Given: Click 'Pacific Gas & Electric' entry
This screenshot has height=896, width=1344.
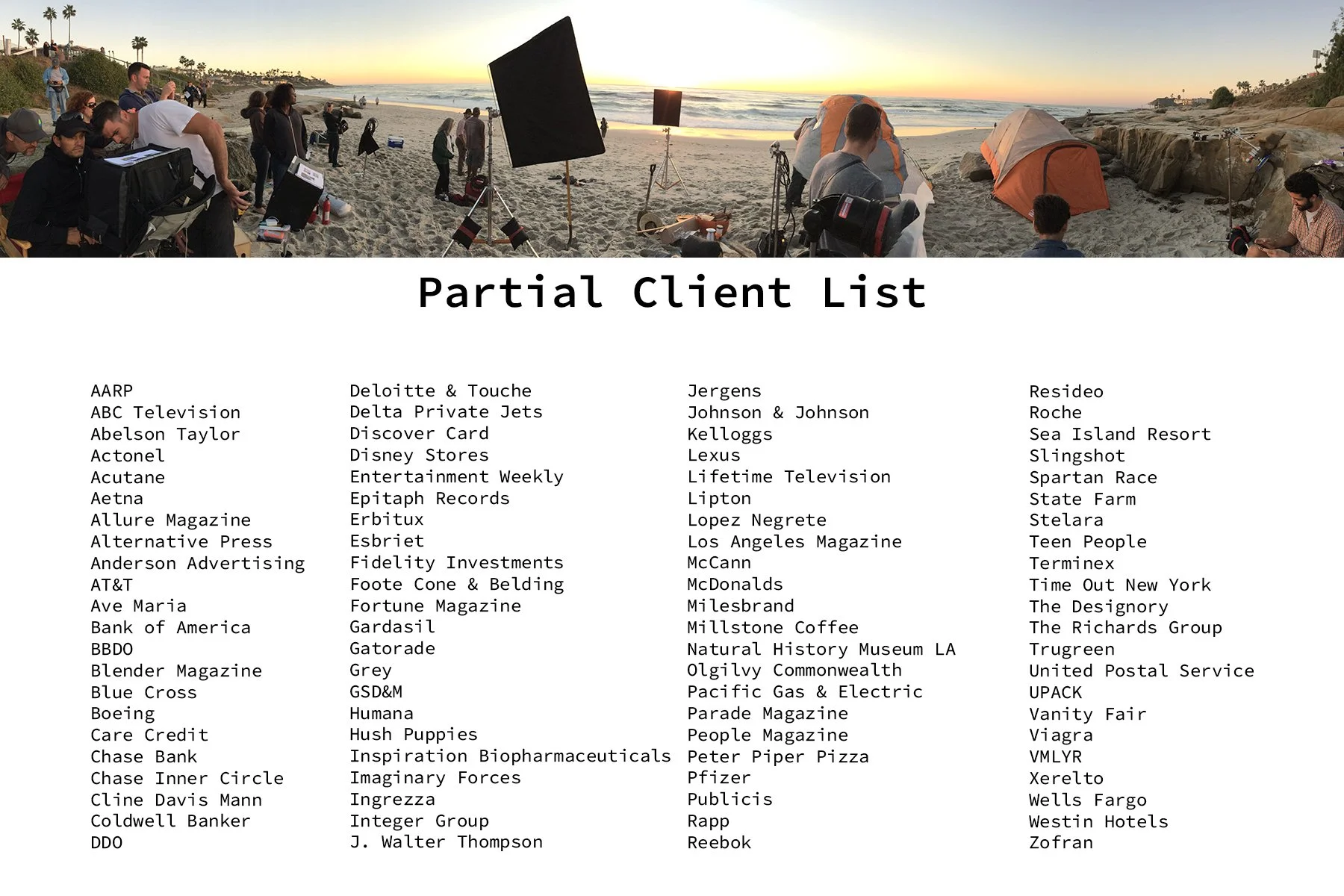Looking at the screenshot, I should (805, 691).
